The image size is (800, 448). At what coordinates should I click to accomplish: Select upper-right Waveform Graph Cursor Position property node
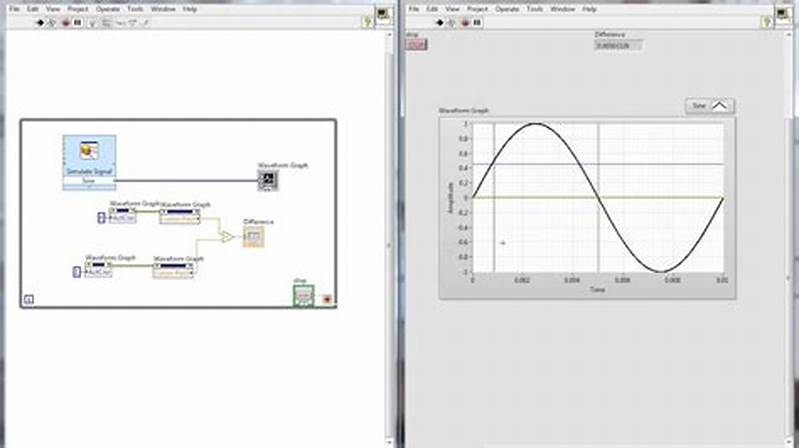click(x=180, y=216)
